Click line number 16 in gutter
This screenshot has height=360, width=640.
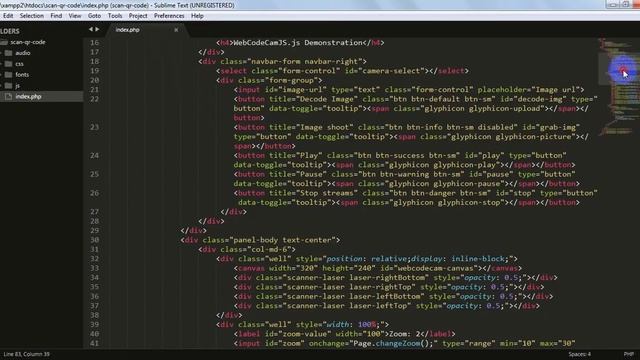[x=94, y=42]
